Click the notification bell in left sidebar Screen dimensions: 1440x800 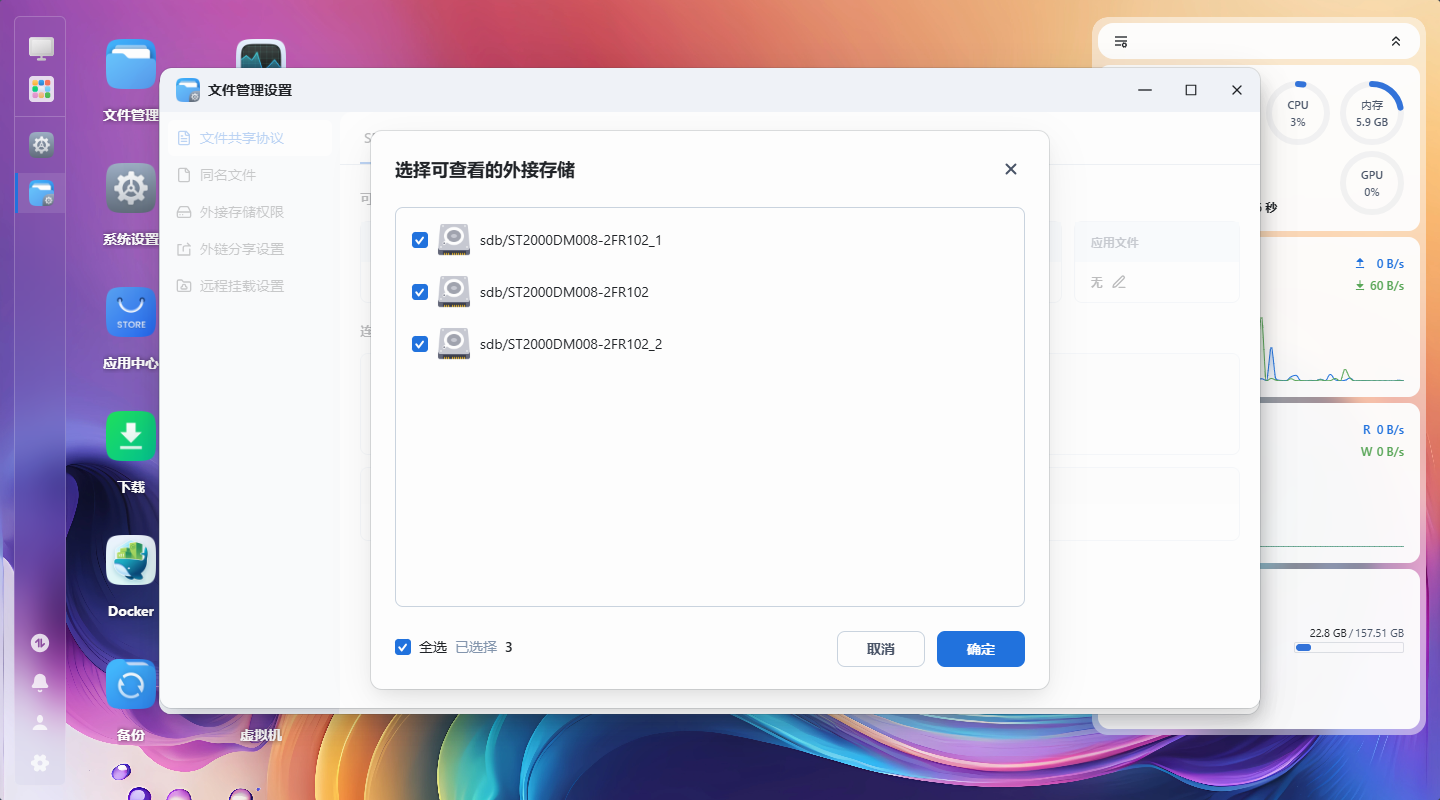coord(40,683)
